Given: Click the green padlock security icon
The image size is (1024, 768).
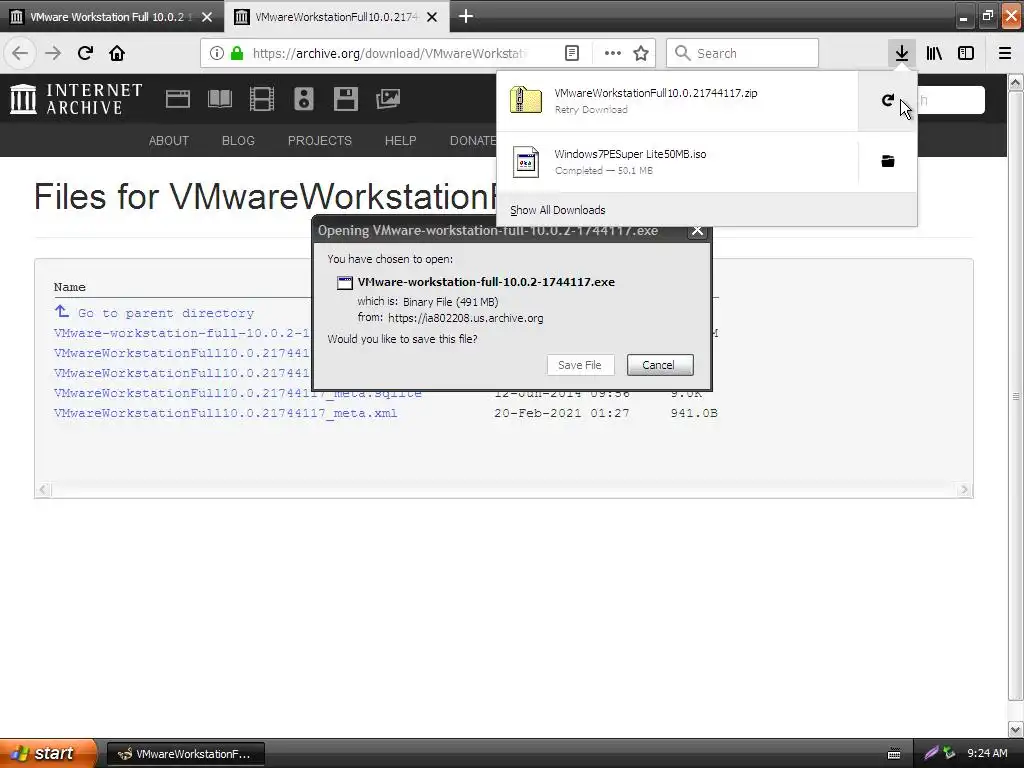Looking at the screenshot, I should pyautogui.click(x=237, y=53).
